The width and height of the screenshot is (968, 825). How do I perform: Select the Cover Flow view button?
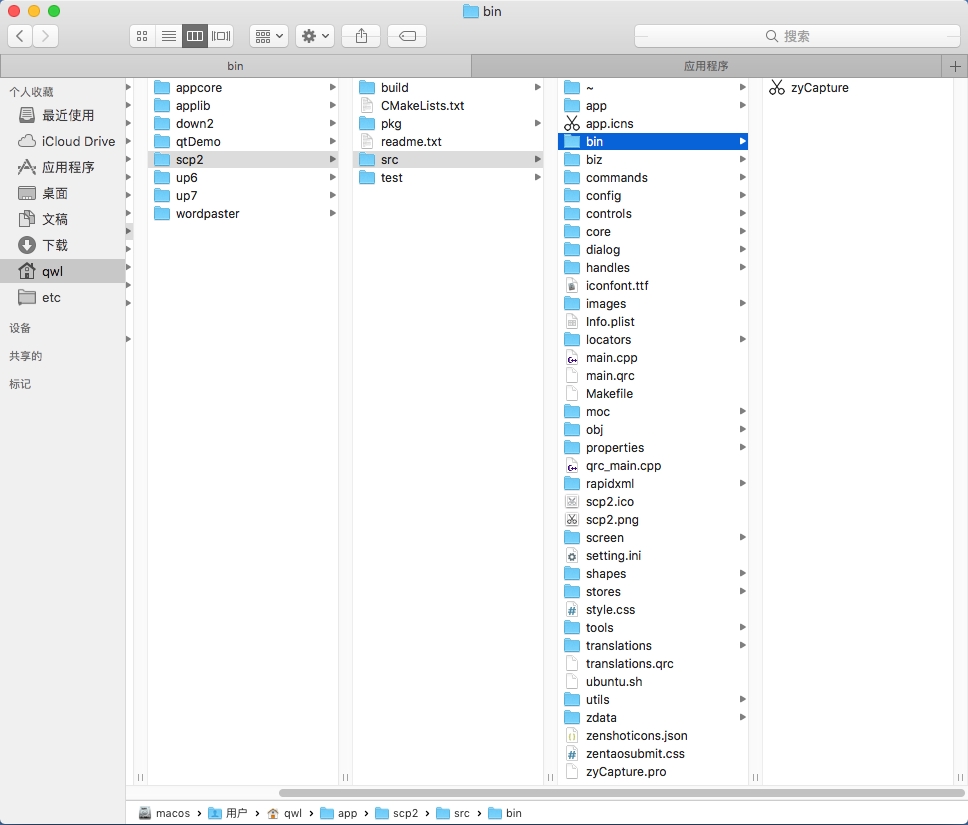coord(221,36)
